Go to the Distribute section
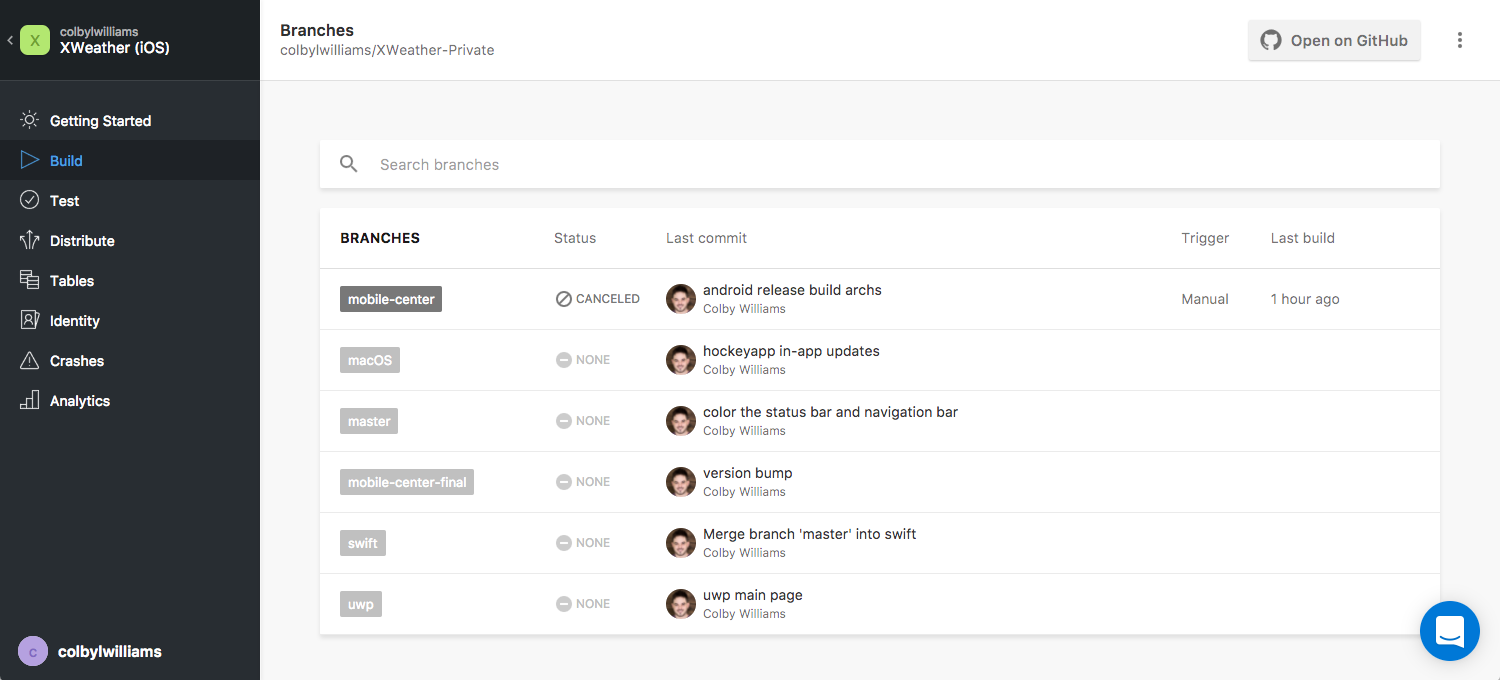 tap(130, 240)
